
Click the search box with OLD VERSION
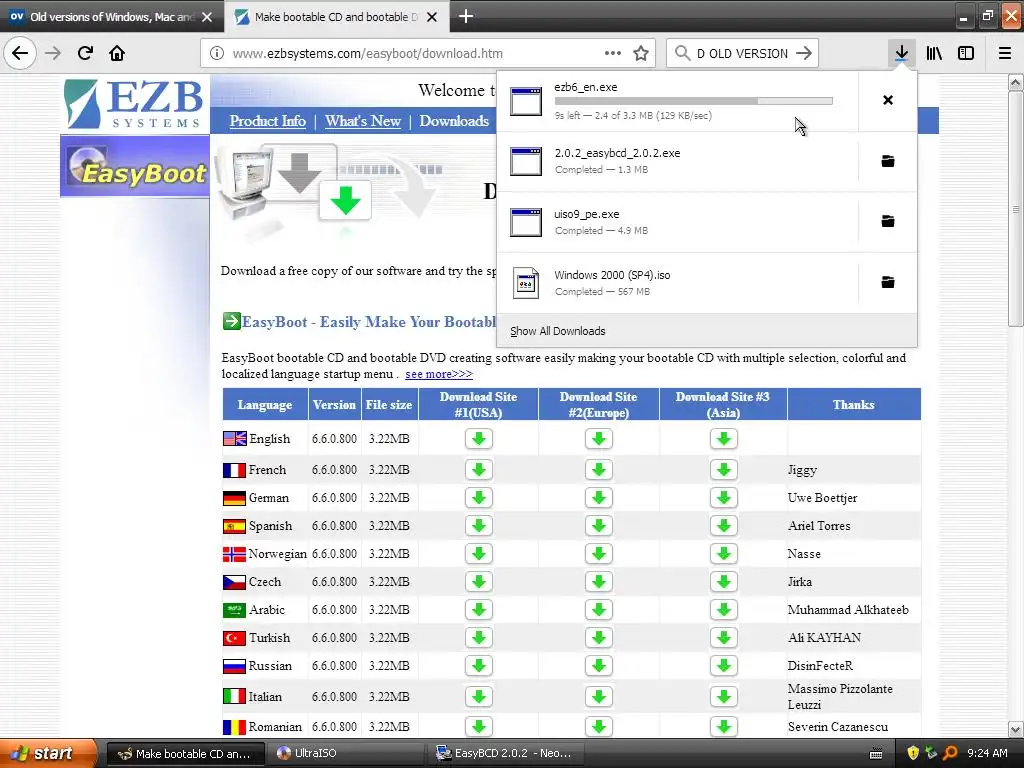tap(743, 54)
